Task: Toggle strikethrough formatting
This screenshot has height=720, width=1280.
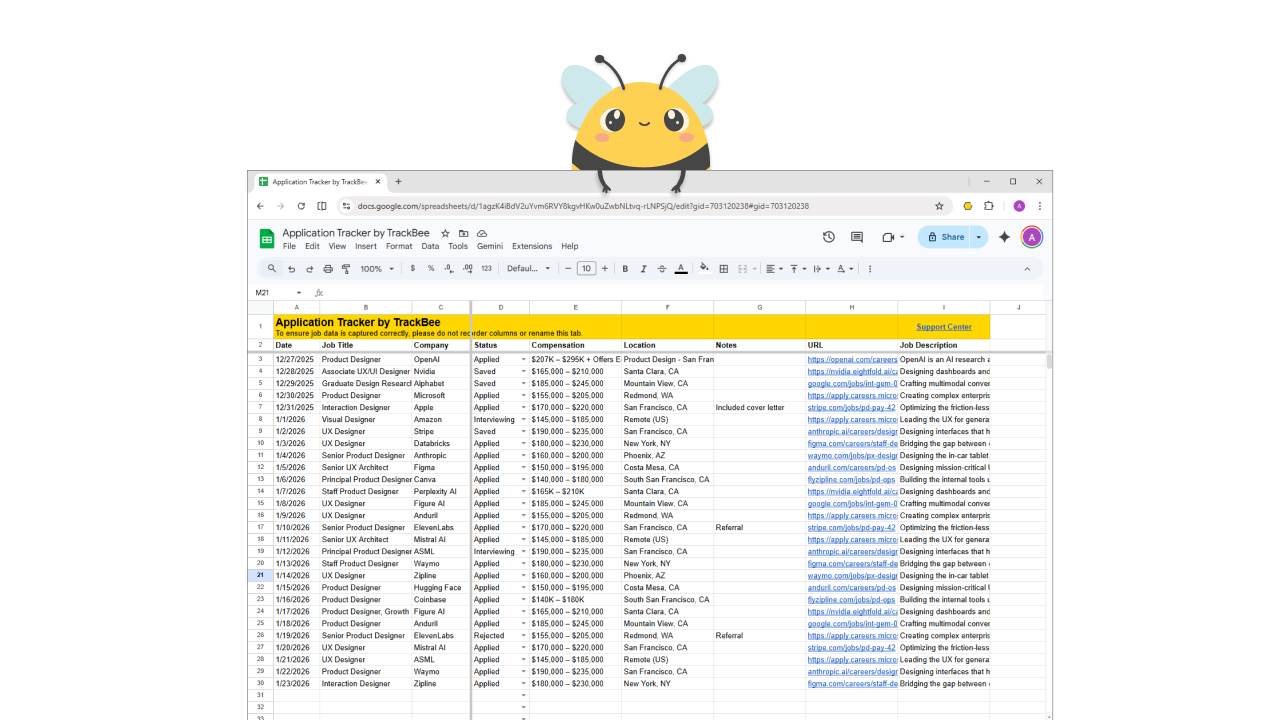Action: (661, 268)
